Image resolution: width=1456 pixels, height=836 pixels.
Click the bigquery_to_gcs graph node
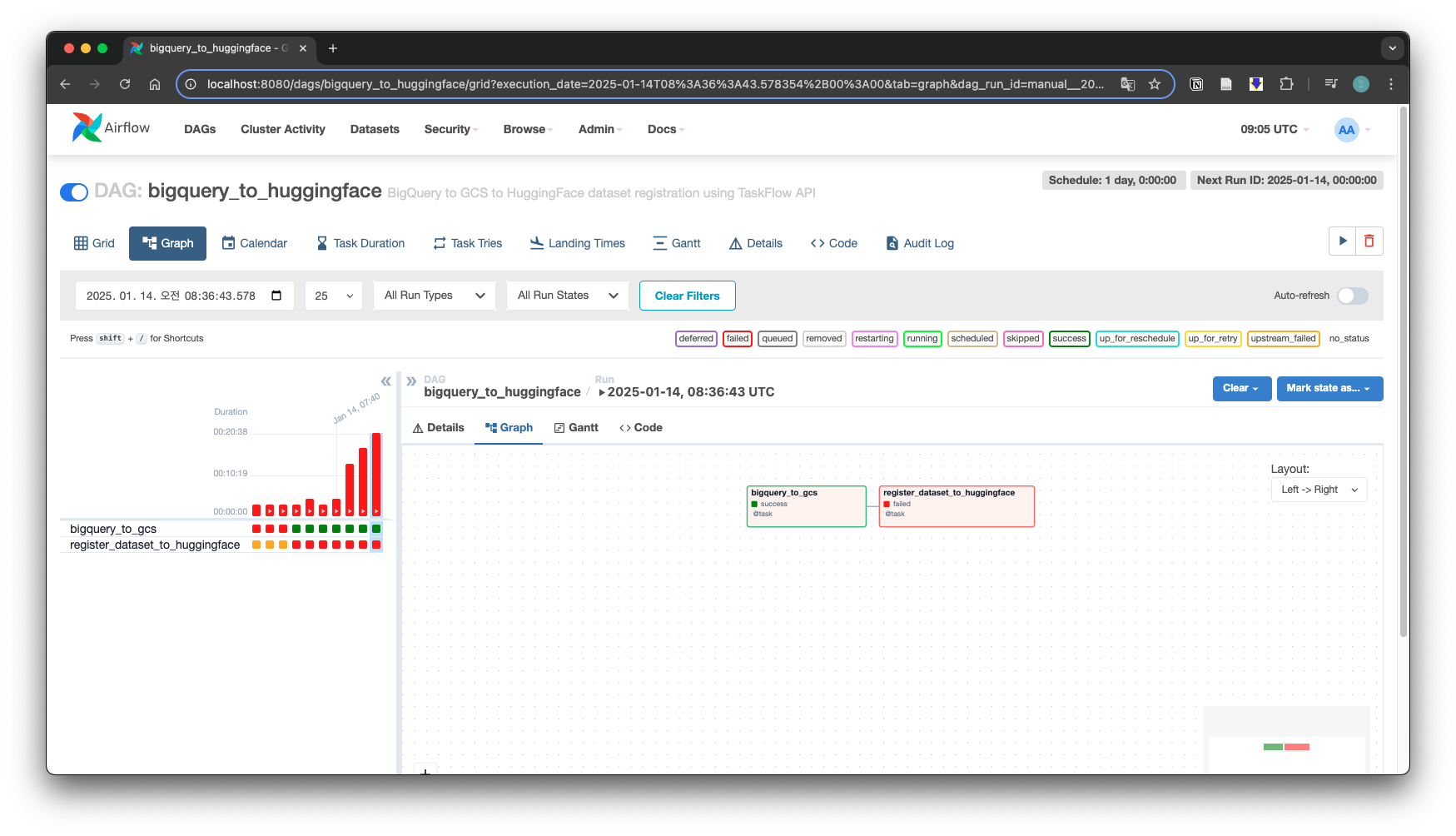click(x=807, y=506)
